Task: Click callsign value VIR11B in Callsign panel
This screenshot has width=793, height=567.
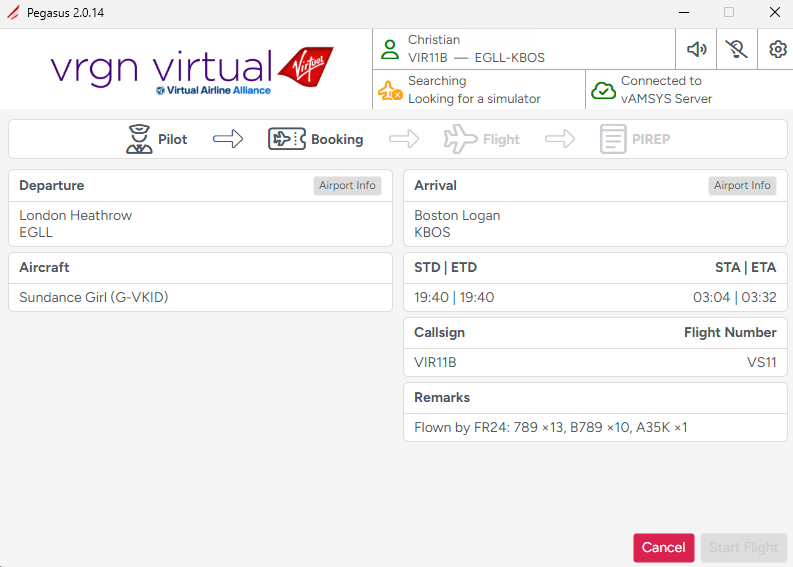Action: [x=435, y=362]
